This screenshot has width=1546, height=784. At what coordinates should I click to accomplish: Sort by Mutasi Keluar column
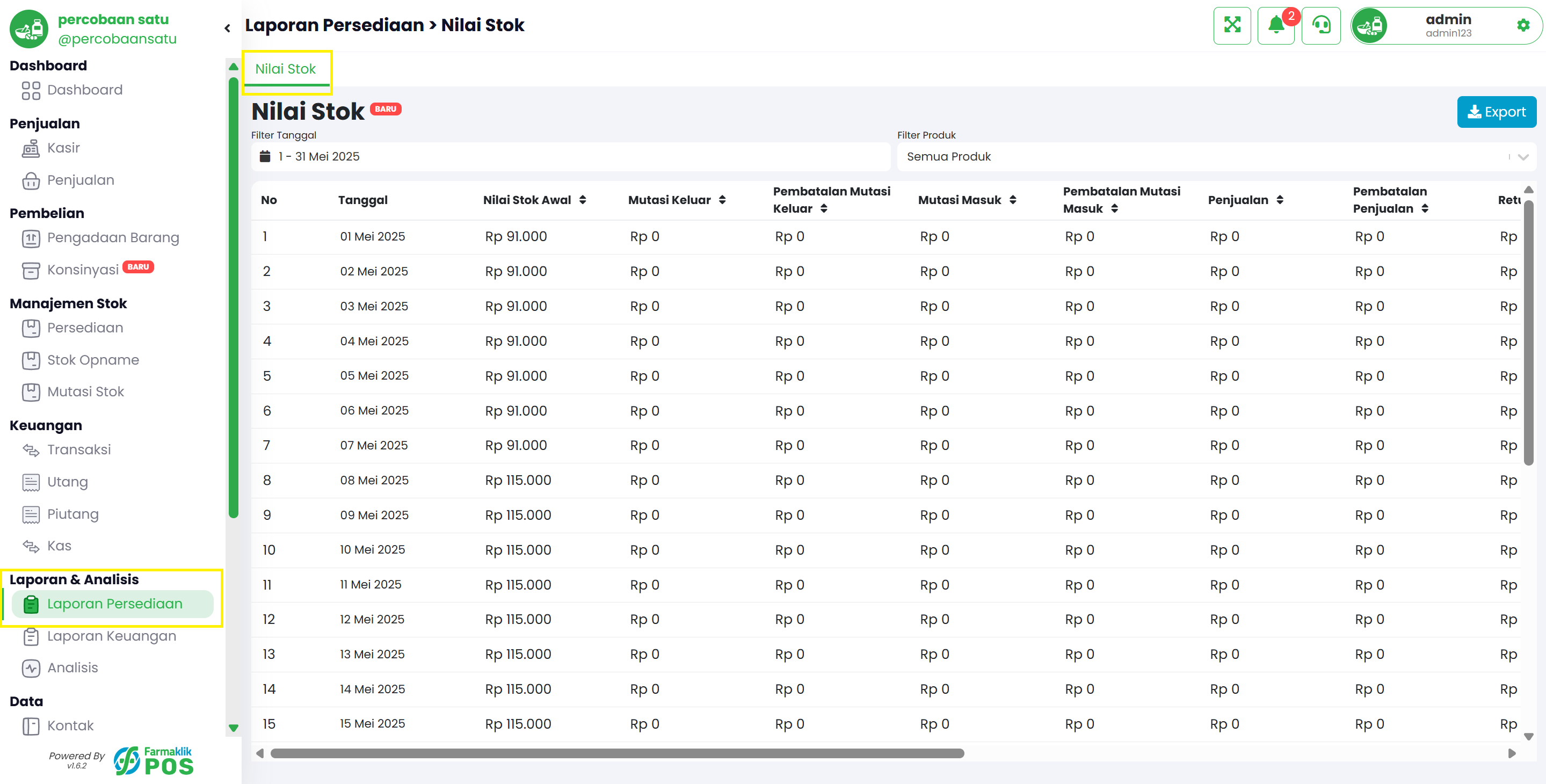(722, 200)
